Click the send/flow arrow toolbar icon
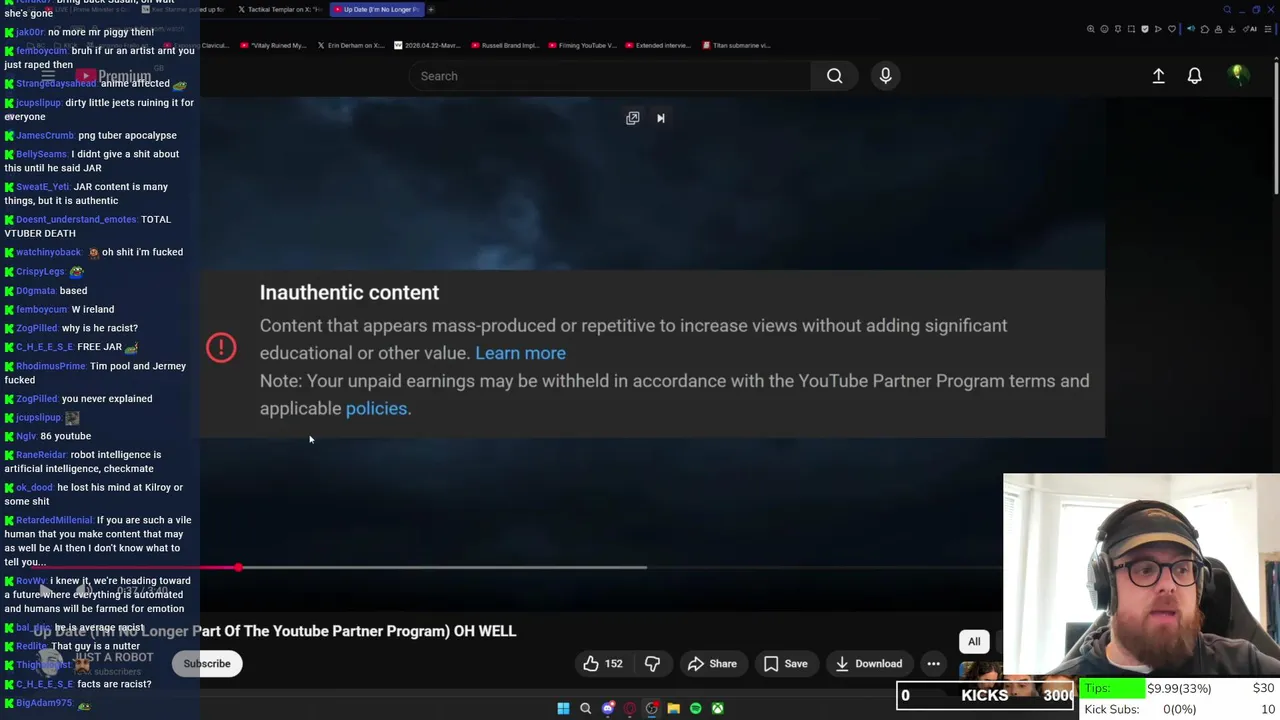 1158,29
